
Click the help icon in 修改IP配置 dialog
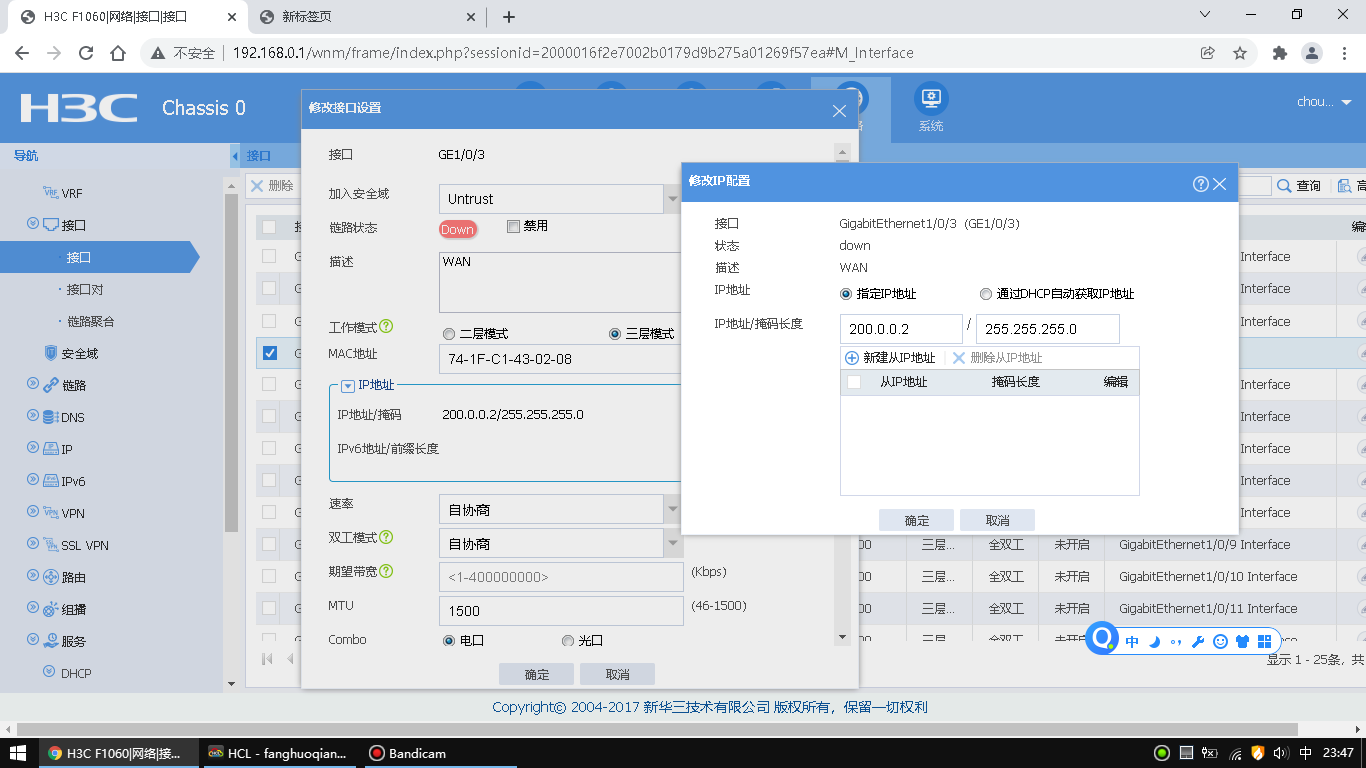pos(1201,184)
